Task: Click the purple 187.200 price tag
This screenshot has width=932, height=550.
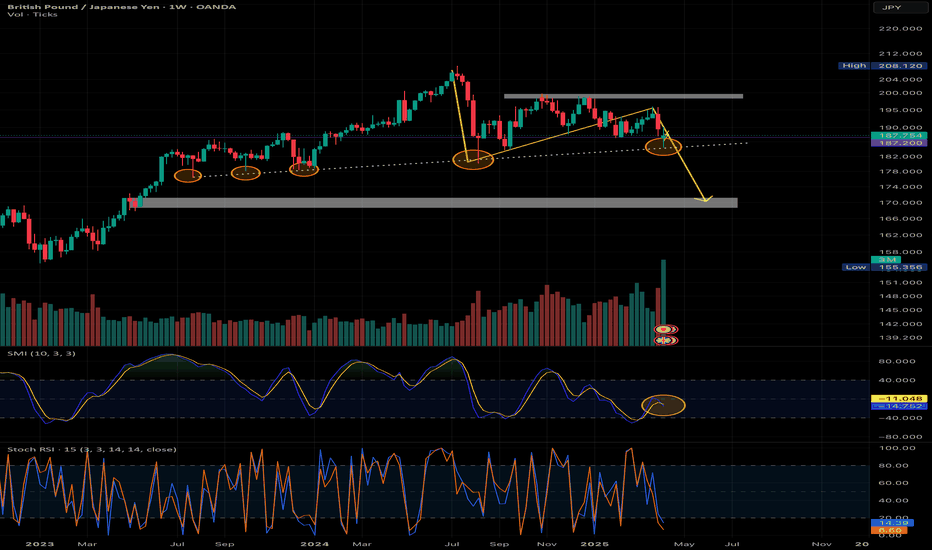Action: click(x=898, y=143)
